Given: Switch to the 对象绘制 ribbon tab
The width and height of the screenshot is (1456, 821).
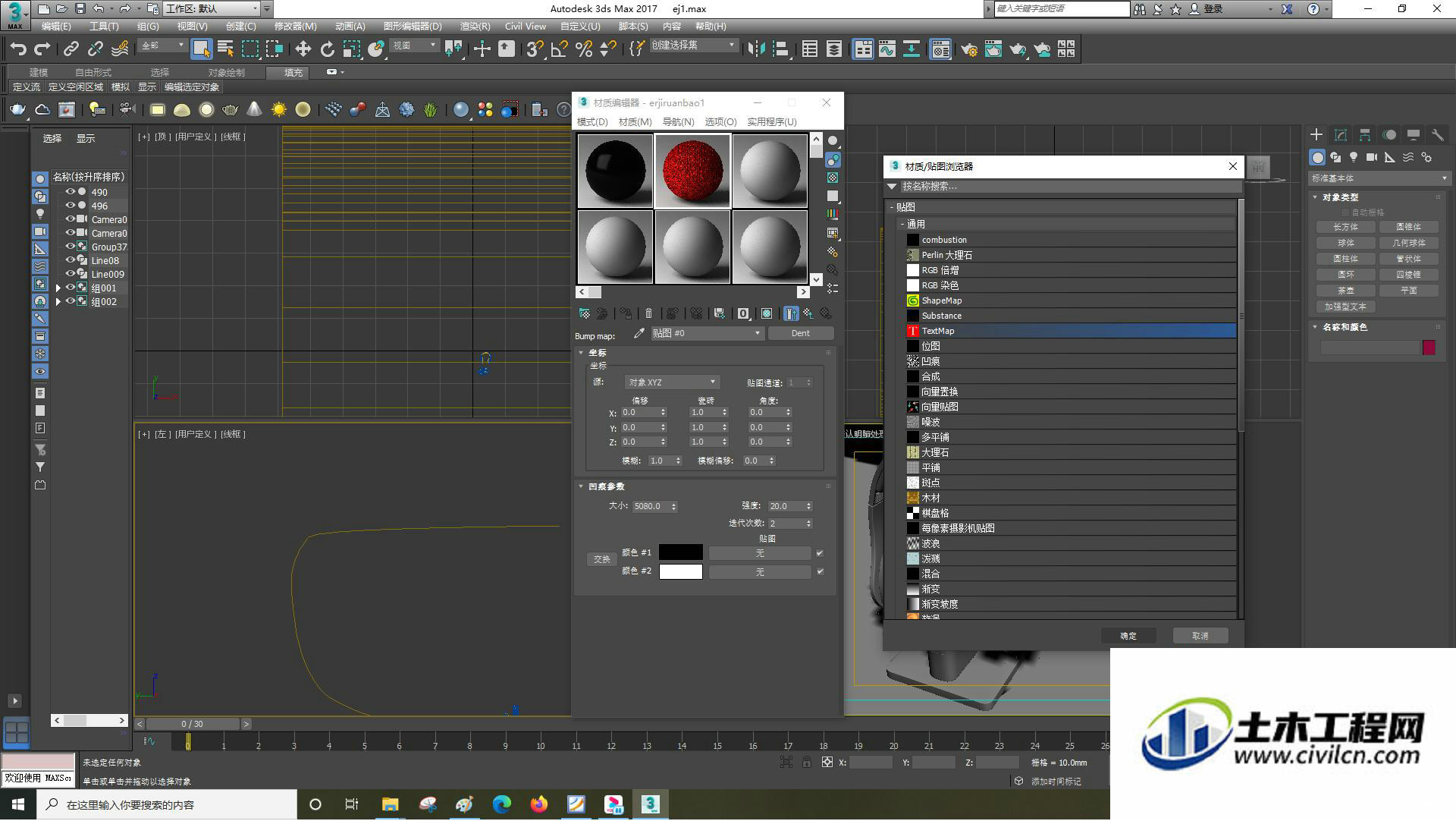Looking at the screenshot, I should 226,72.
